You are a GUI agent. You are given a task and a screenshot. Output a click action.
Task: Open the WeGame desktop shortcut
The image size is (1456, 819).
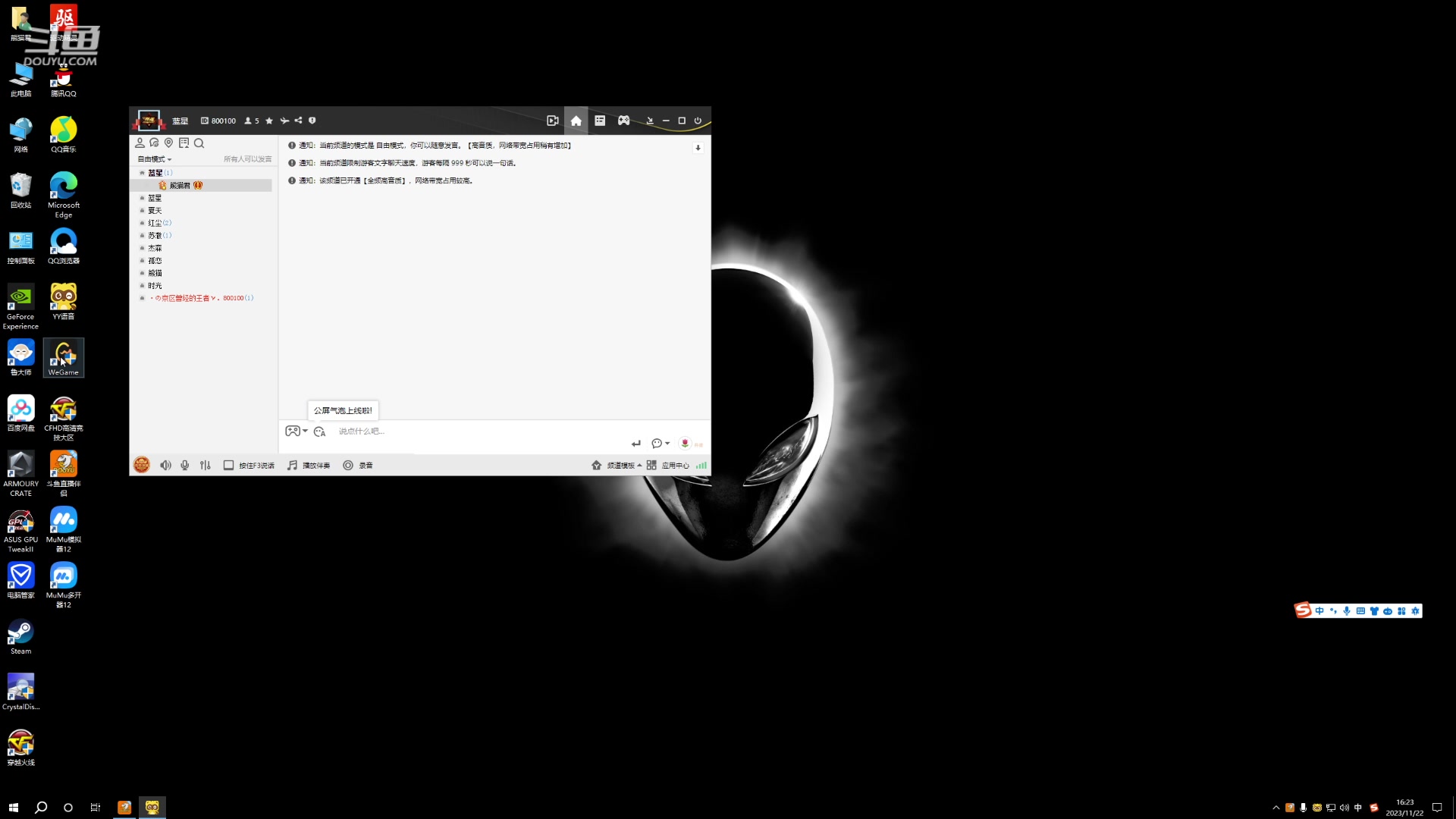[64, 358]
